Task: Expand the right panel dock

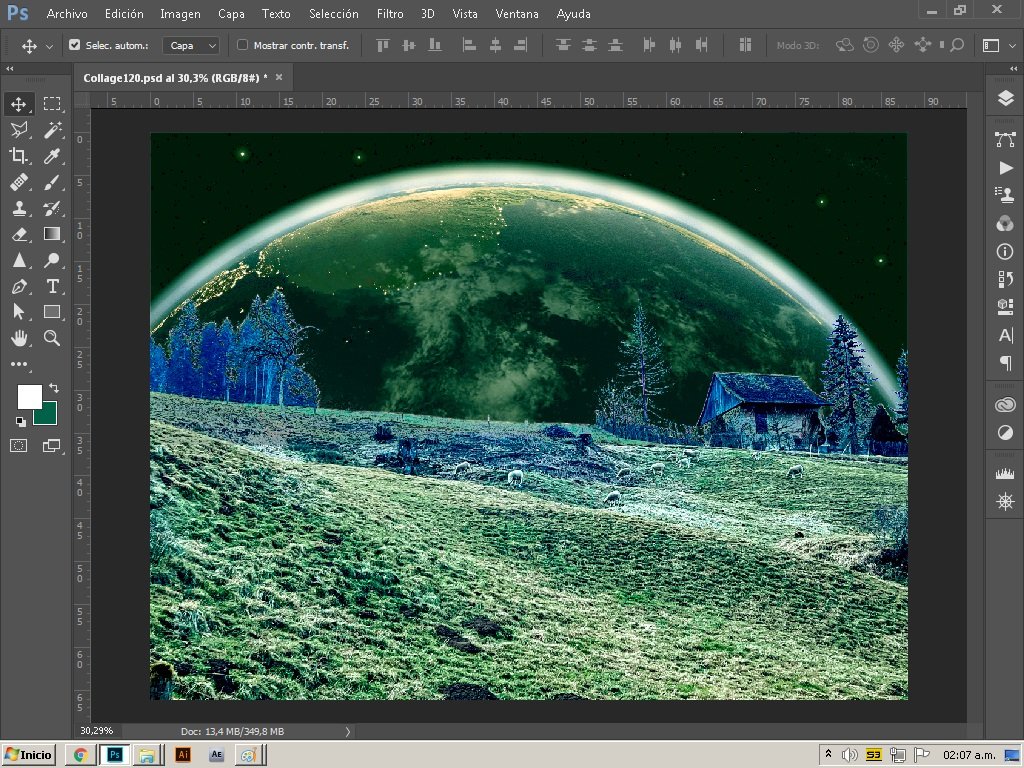Action: pos(1013,68)
